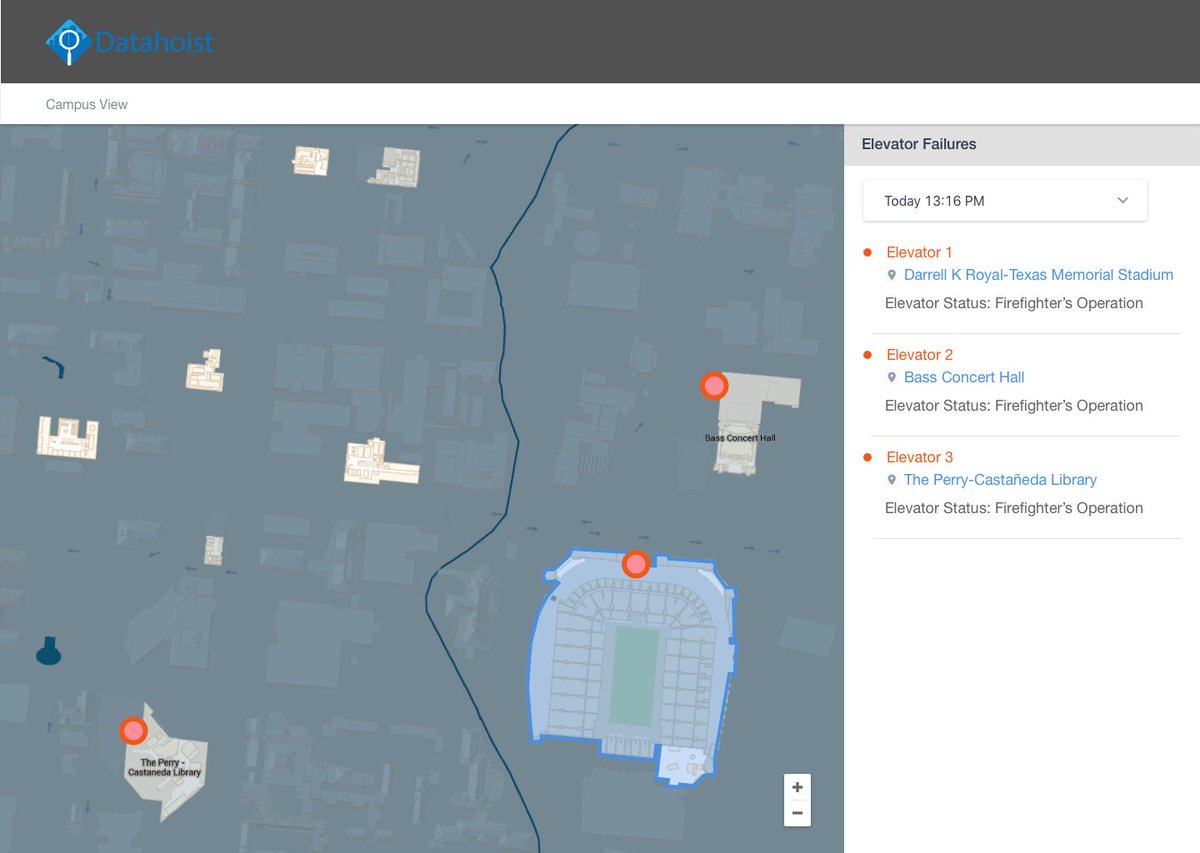Select the failure marker on Bass Concert Hall

[713, 385]
